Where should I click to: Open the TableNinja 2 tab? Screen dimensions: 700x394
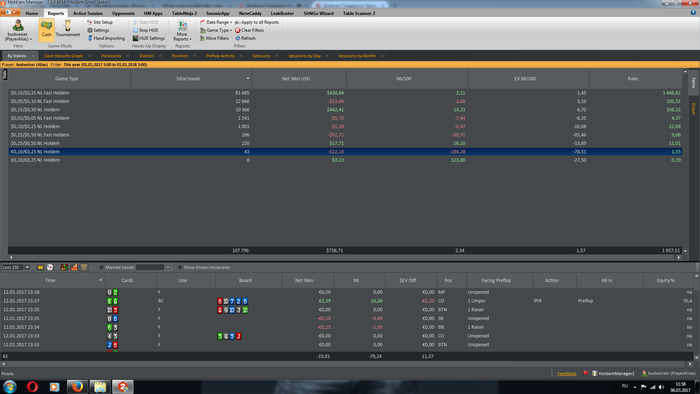pyautogui.click(x=184, y=13)
